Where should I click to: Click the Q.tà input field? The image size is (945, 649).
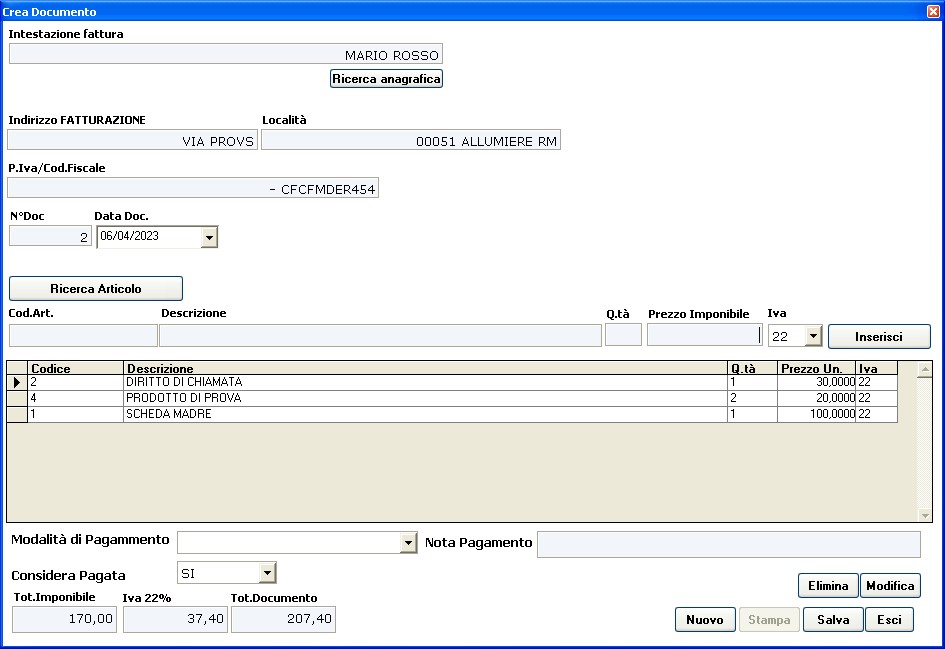click(x=623, y=335)
